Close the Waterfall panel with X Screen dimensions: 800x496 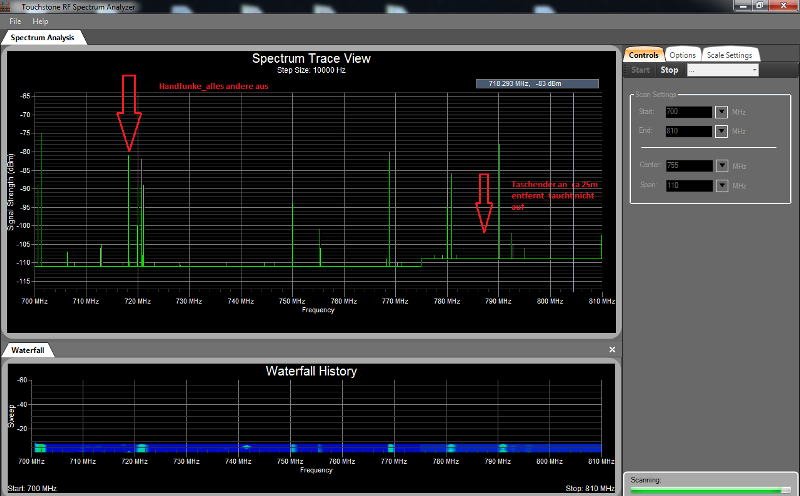[x=612, y=350]
